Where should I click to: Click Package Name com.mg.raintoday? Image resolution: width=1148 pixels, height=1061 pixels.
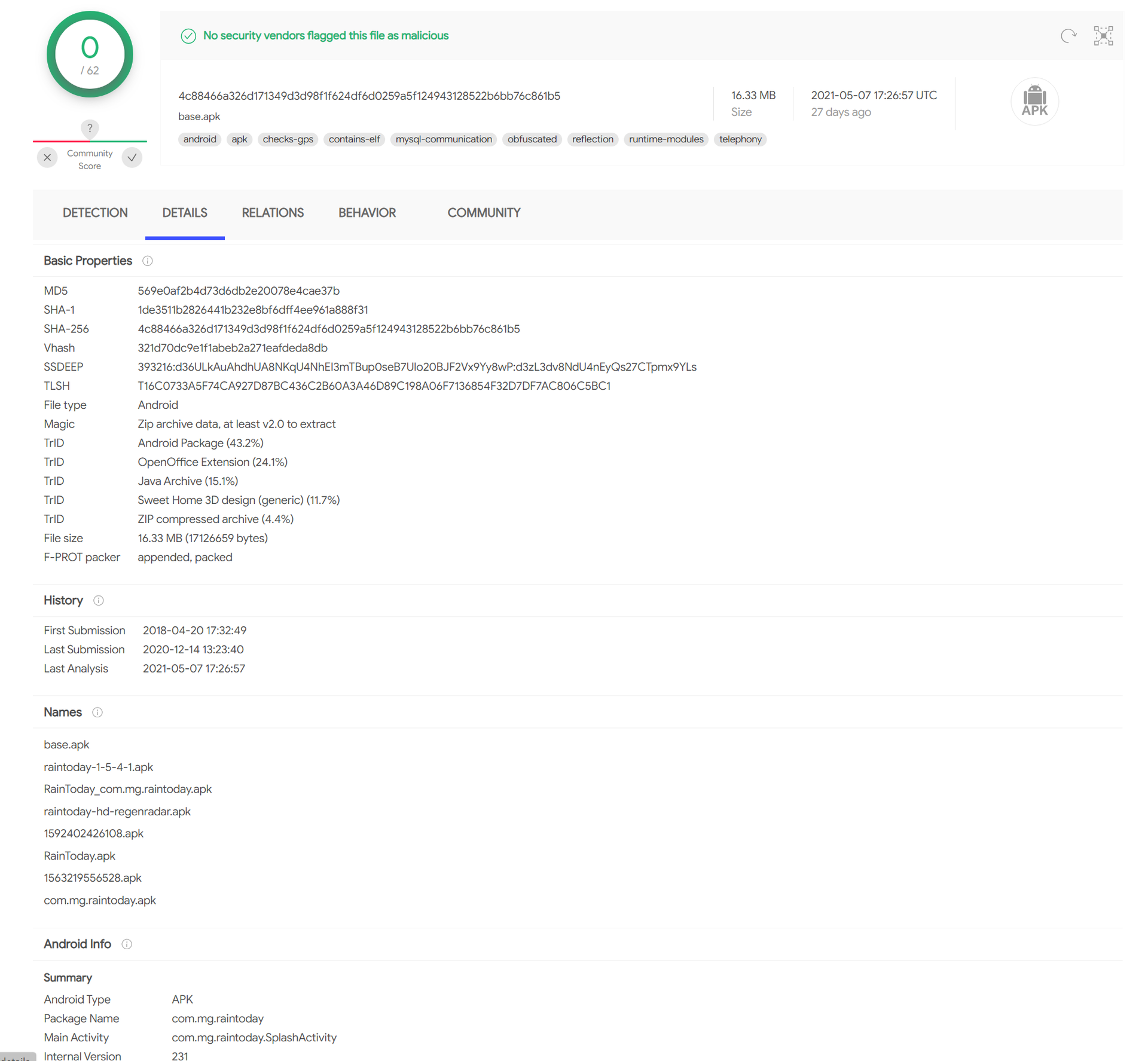pos(218,1019)
